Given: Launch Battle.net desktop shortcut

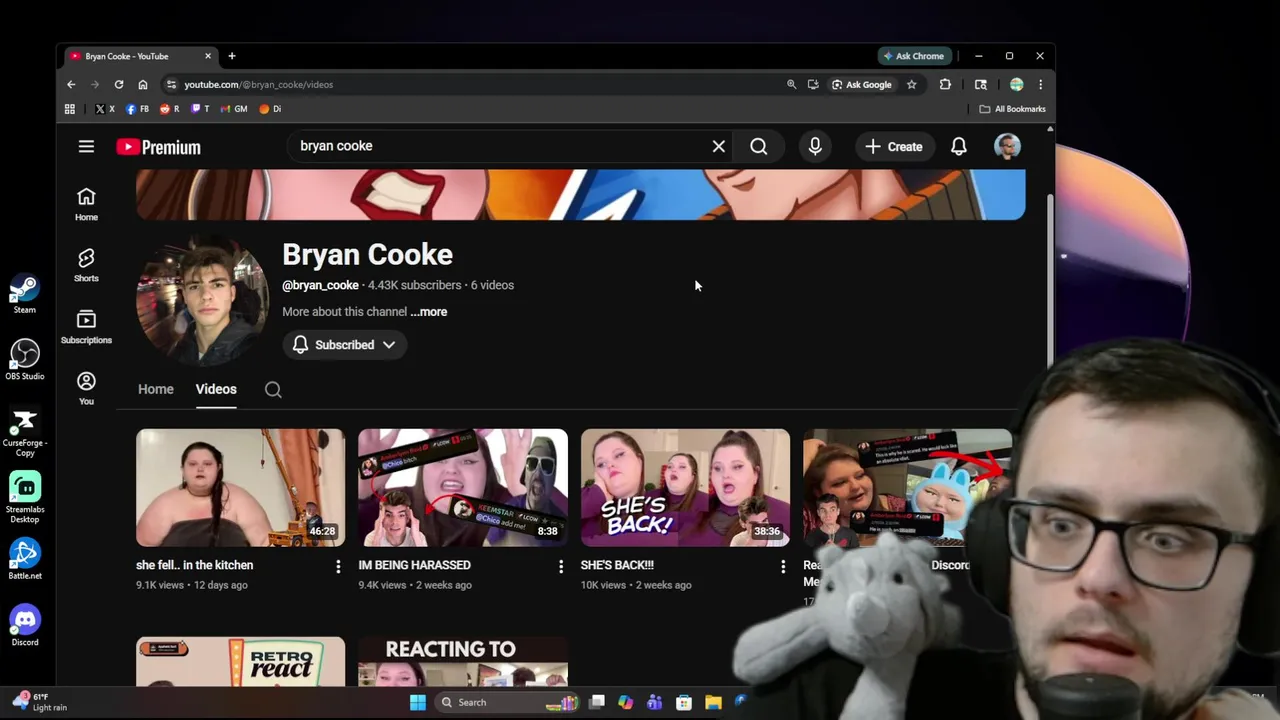Looking at the screenshot, I should [25, 560].
